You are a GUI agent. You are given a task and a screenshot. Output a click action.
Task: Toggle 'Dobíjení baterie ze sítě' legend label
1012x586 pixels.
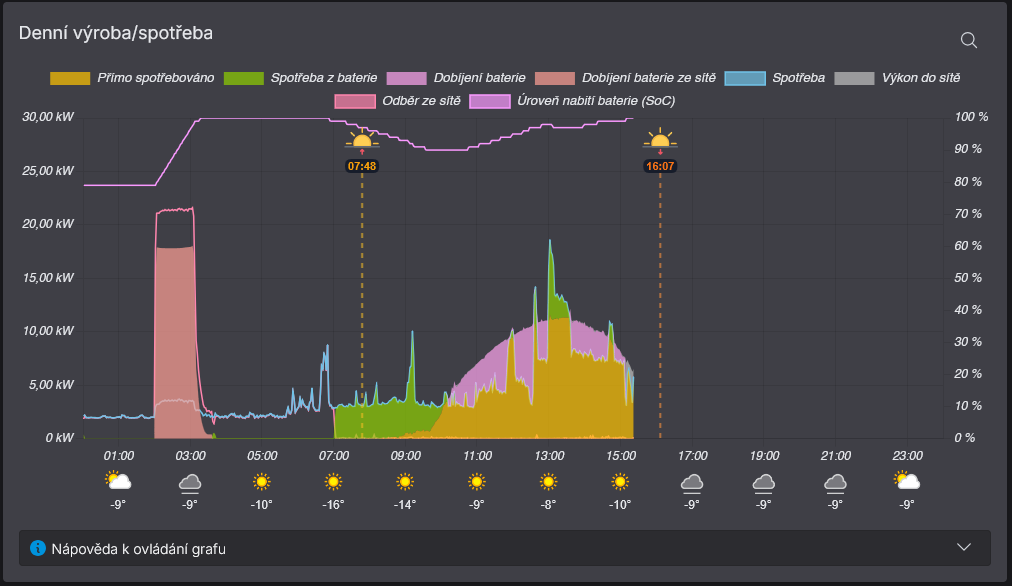[648, 77]
